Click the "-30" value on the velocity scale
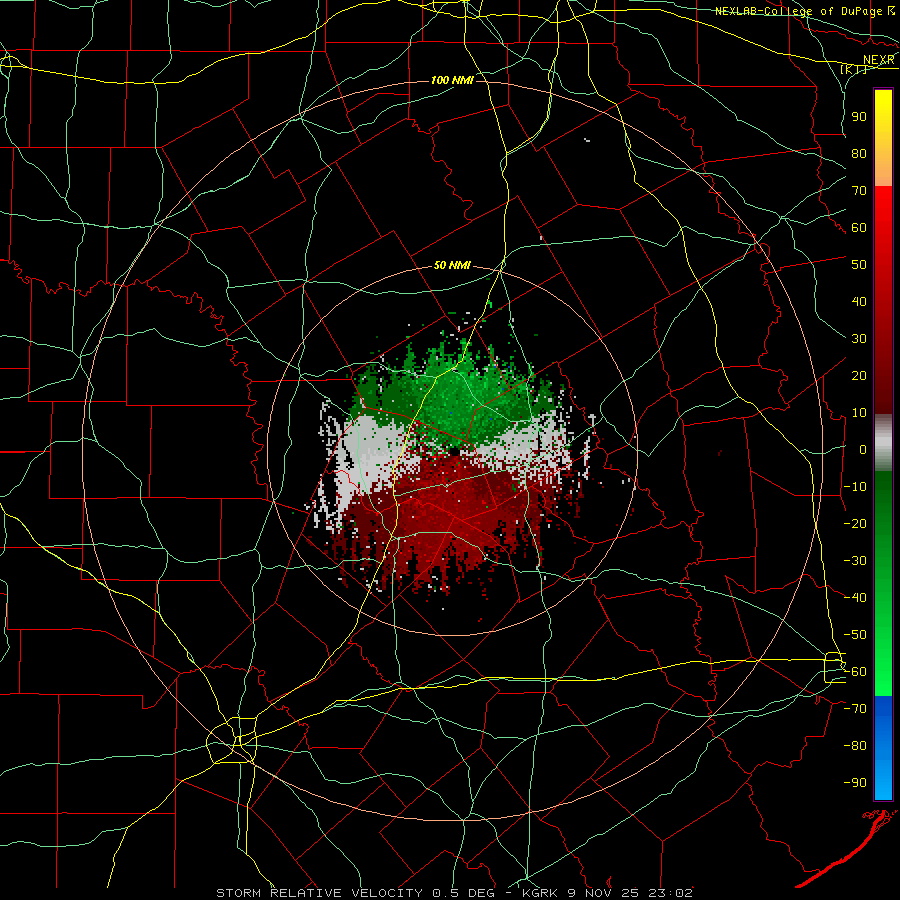 [x=855, y=561]
